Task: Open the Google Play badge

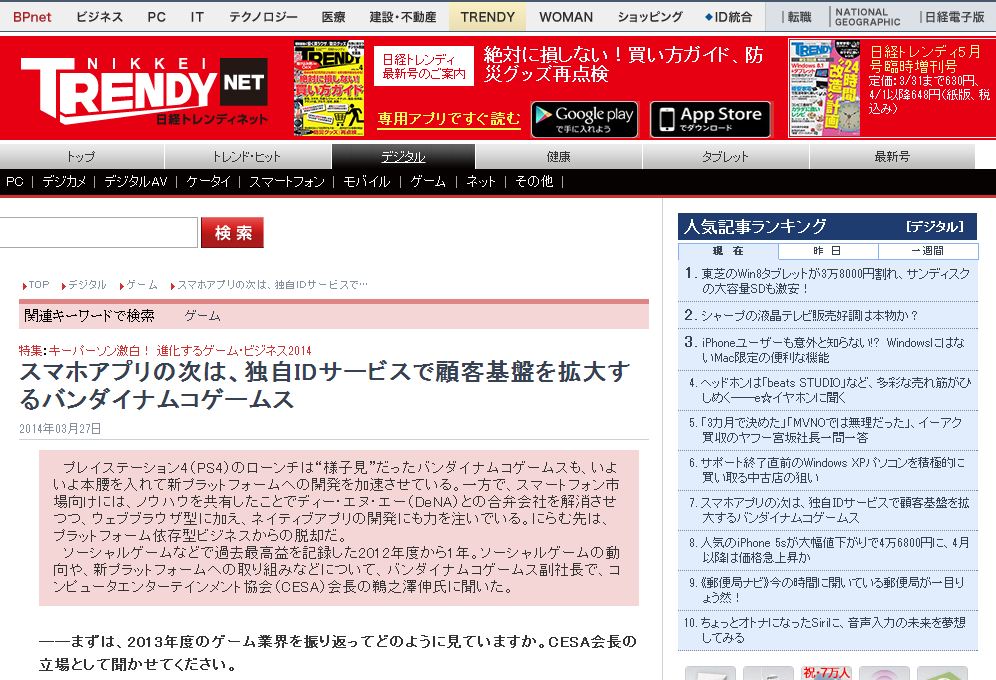Action: (x=584, y=119)
